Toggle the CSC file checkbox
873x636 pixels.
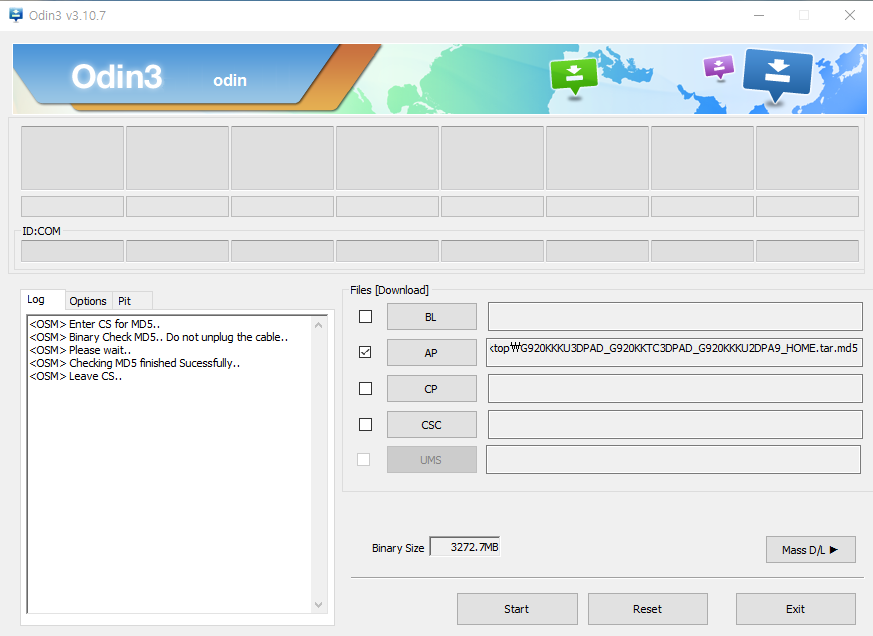click(x=365, y=424)
